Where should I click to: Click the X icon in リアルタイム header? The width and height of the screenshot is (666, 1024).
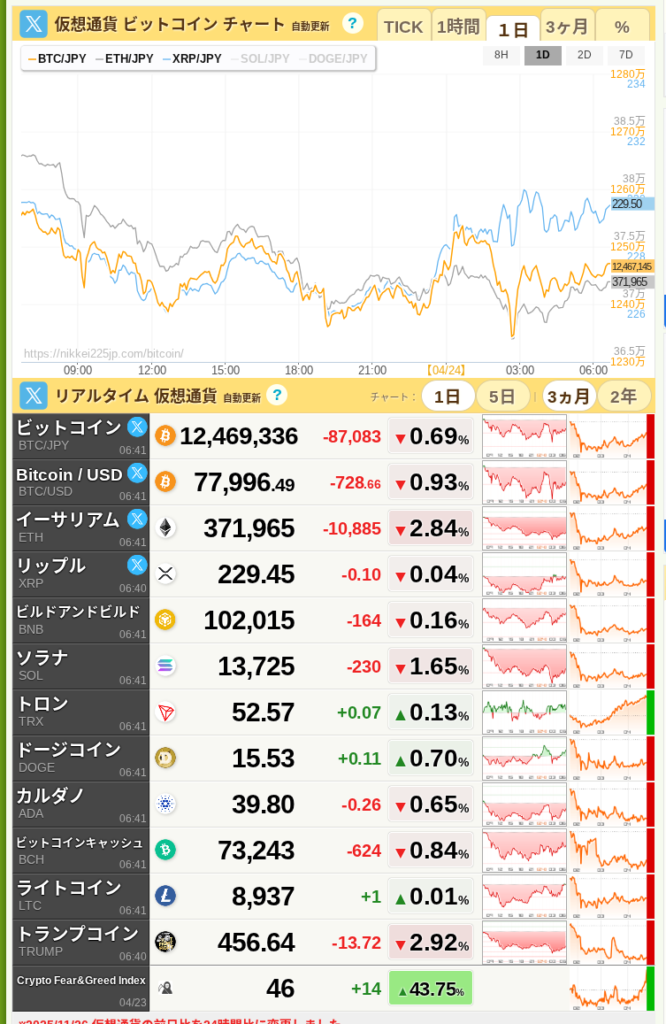[34, 396]
